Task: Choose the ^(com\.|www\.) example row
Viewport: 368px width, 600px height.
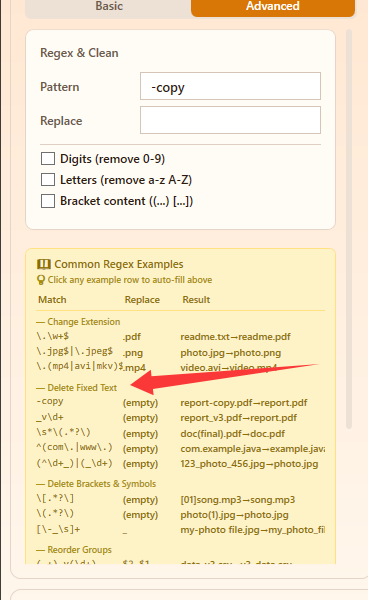Action: pos(181,448)
